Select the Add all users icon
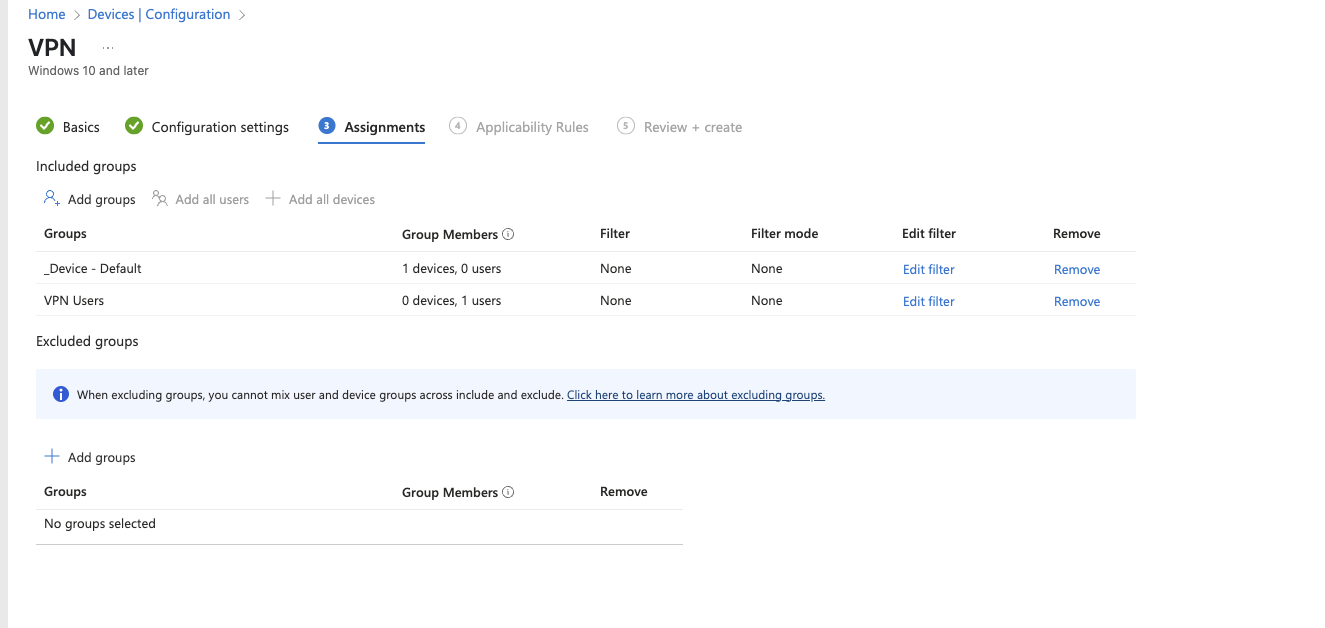 click(x=160, y=198)
